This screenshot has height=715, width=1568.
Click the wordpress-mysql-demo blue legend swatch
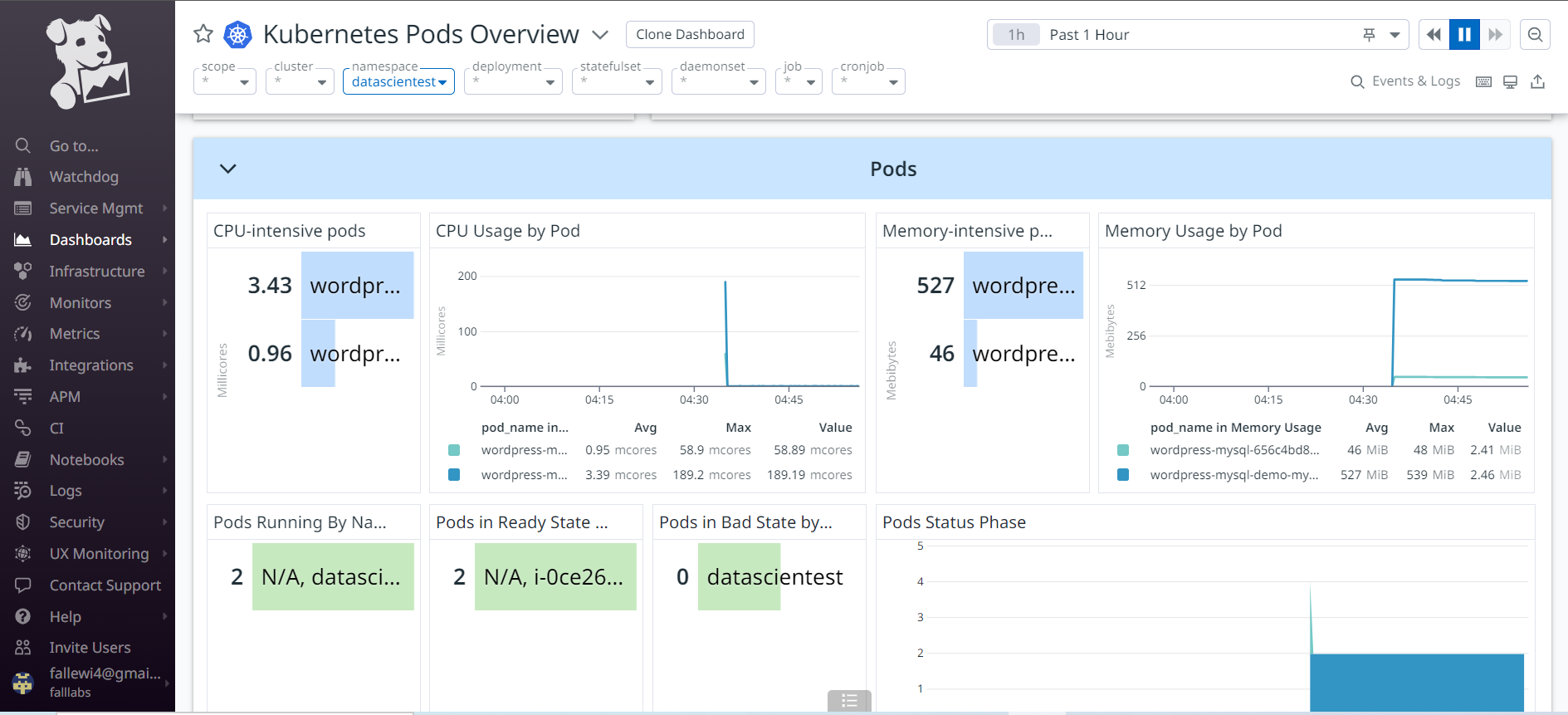(1123, 475)
